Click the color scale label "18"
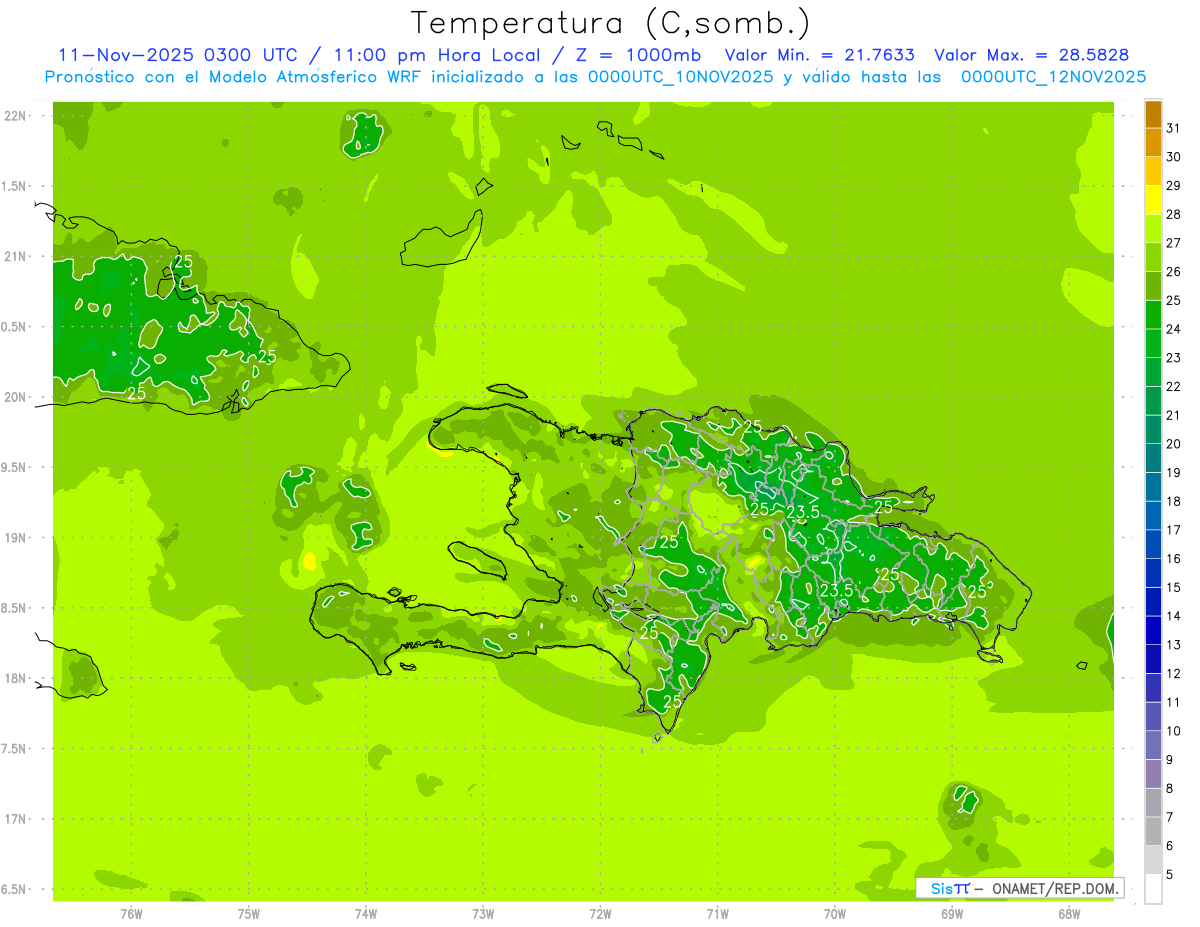This screenshot has width=1200, height=927. coord(1173,501)
